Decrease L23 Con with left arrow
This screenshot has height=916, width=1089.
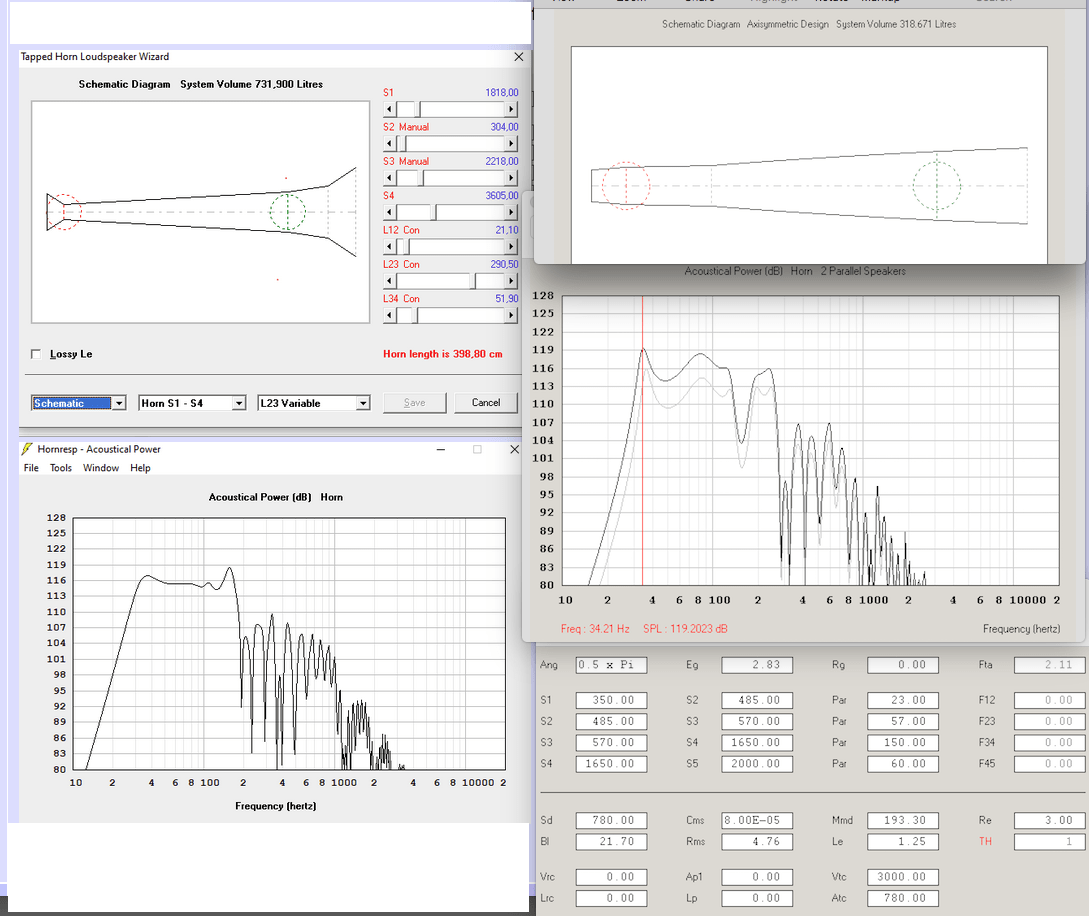[389, 281]
